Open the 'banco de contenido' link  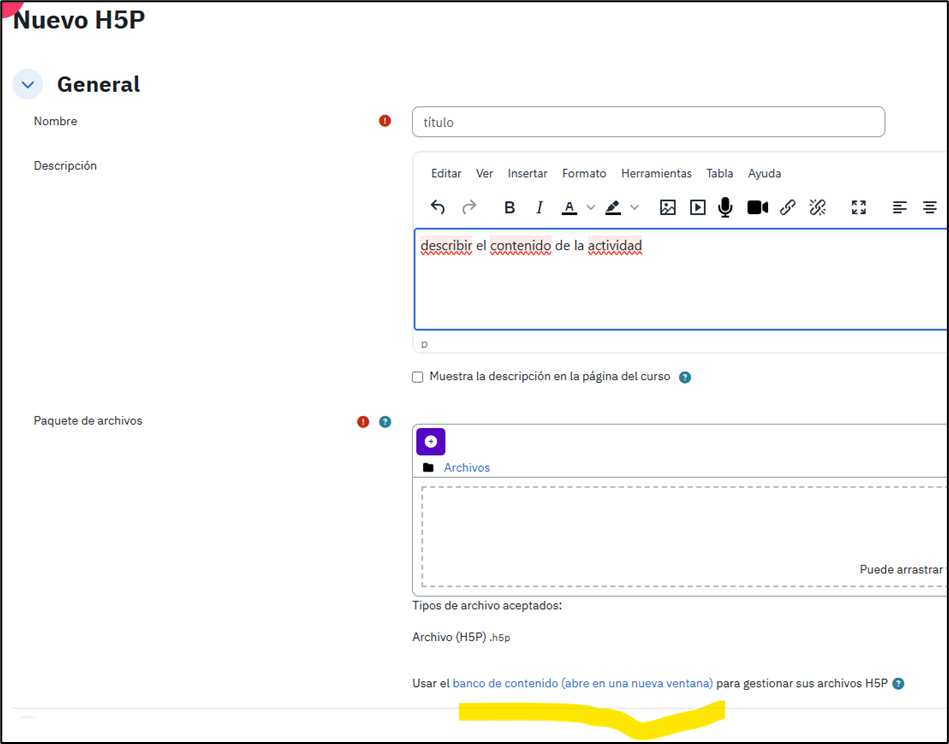coord(582,683)
